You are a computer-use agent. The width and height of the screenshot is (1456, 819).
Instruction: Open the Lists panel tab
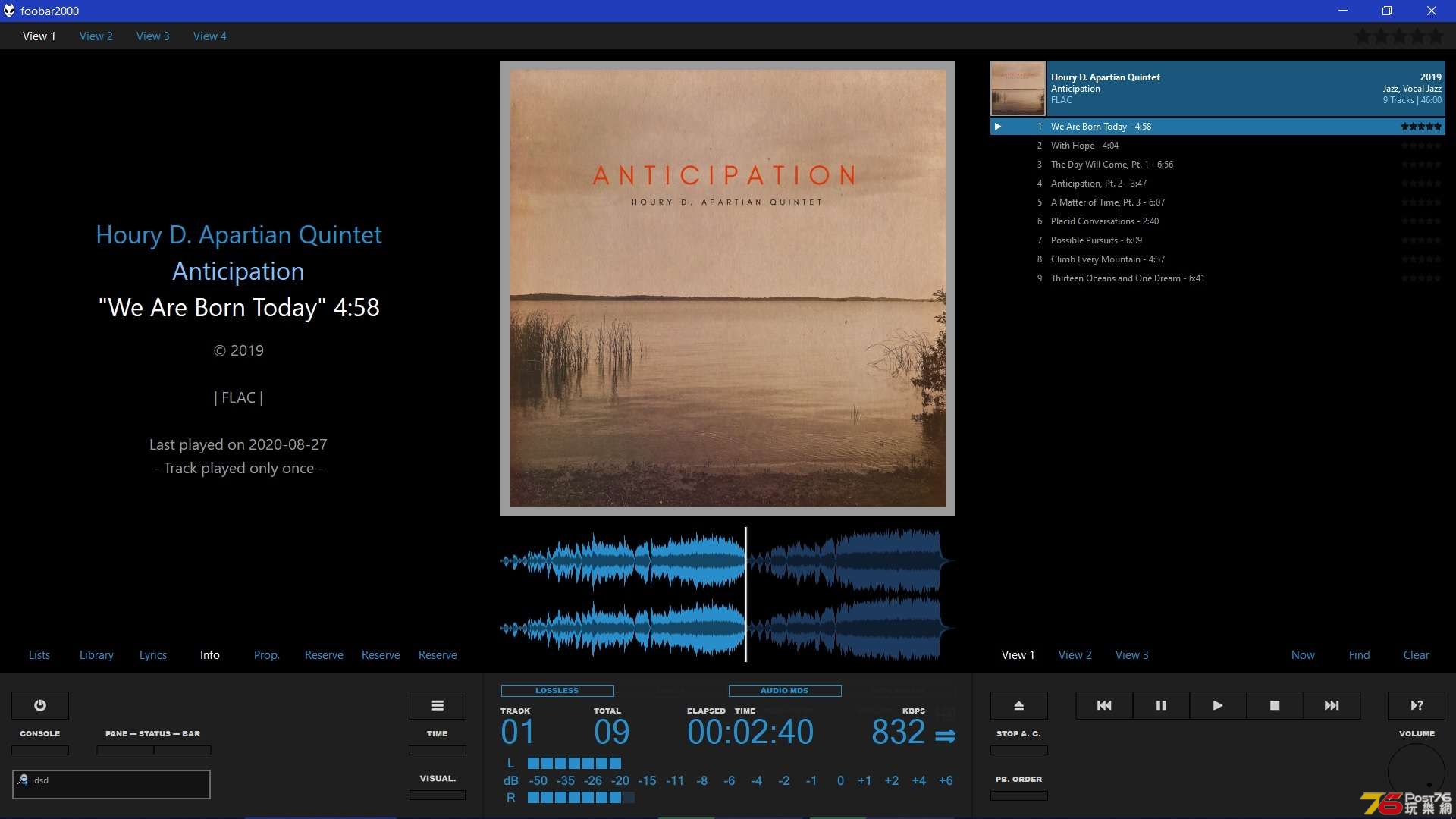(x=39, y=654)
